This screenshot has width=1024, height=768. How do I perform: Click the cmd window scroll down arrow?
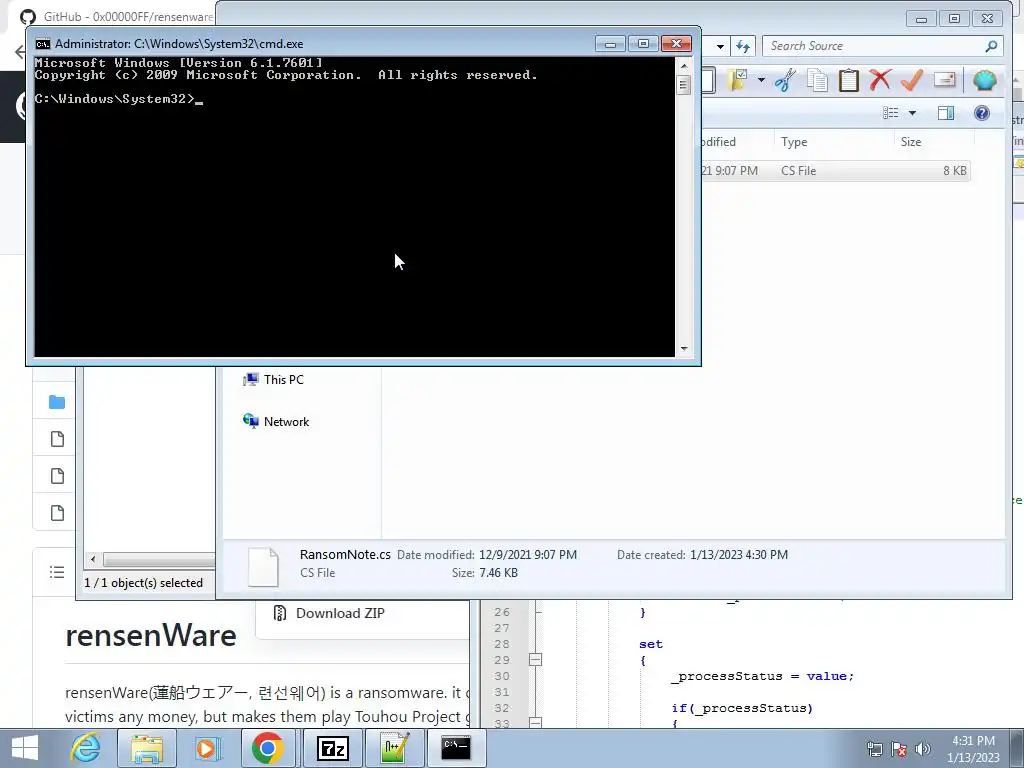(684, 349)
